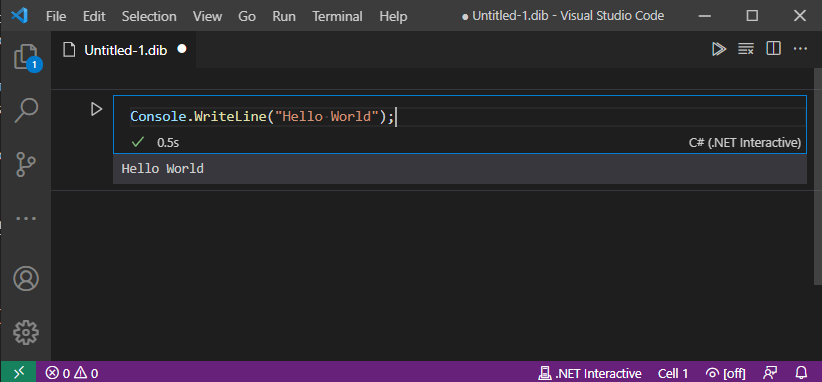This screenshot has width=822, height=382.
Task: Open the editor More Actions menu
Action: click(800, 49)
